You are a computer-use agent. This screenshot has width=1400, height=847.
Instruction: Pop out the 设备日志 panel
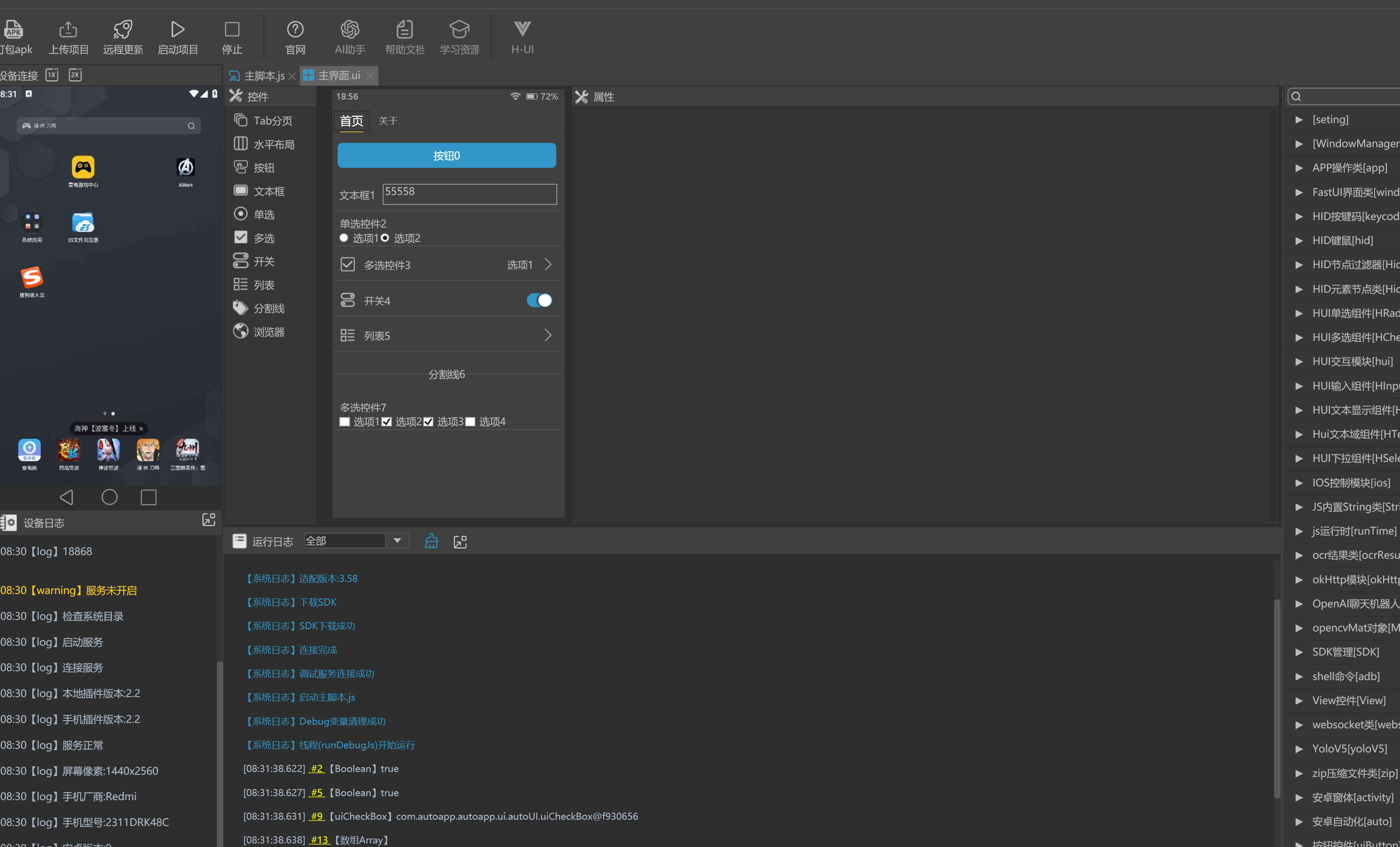208,519
